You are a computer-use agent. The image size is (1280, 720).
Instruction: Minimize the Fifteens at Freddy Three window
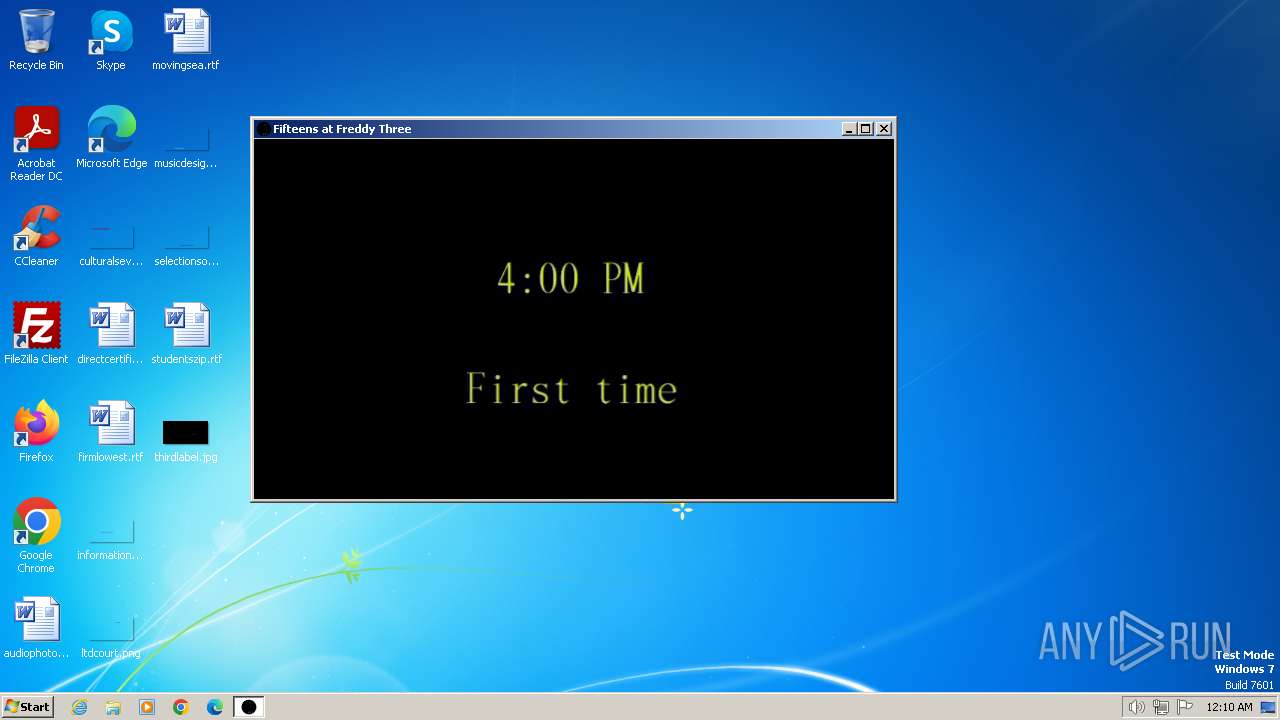(849, 129)
